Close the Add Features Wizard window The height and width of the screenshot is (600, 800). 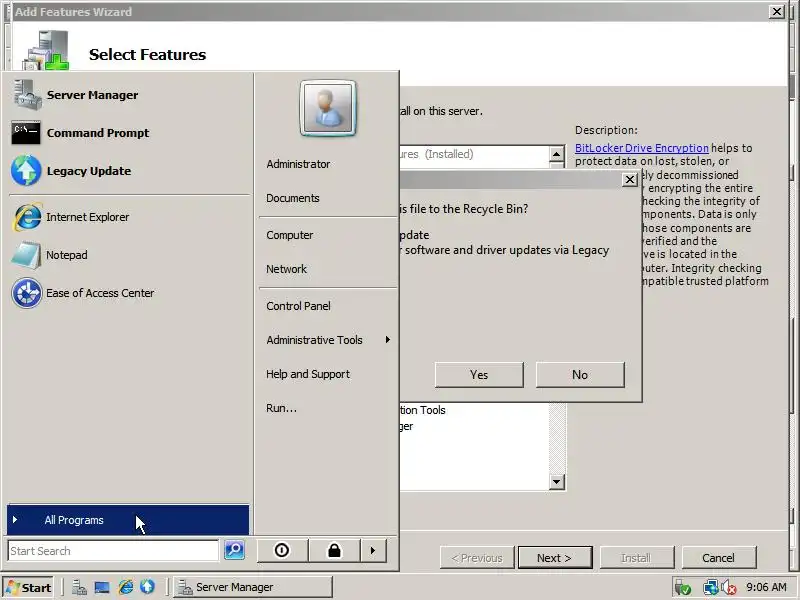777,11
